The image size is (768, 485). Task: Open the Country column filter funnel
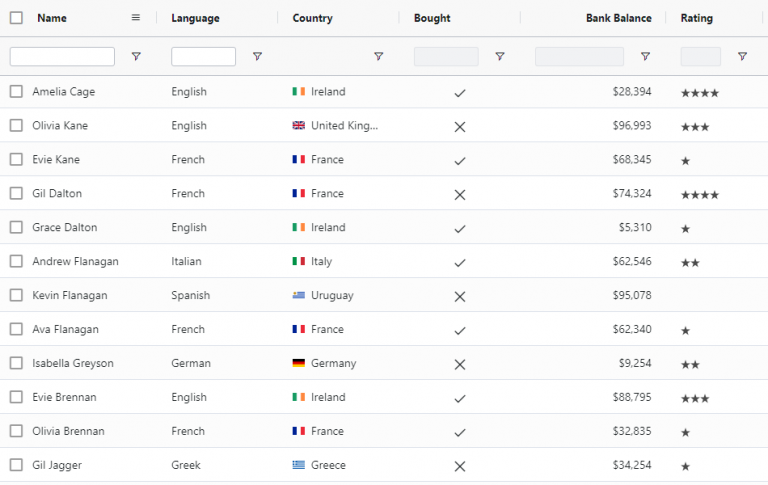(379, 56)
